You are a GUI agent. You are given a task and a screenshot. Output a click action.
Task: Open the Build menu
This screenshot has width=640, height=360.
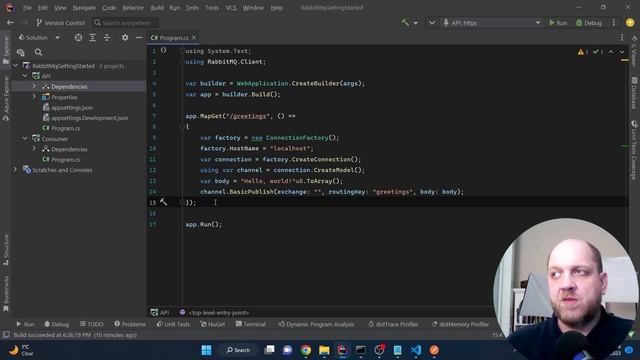point(157,8)
